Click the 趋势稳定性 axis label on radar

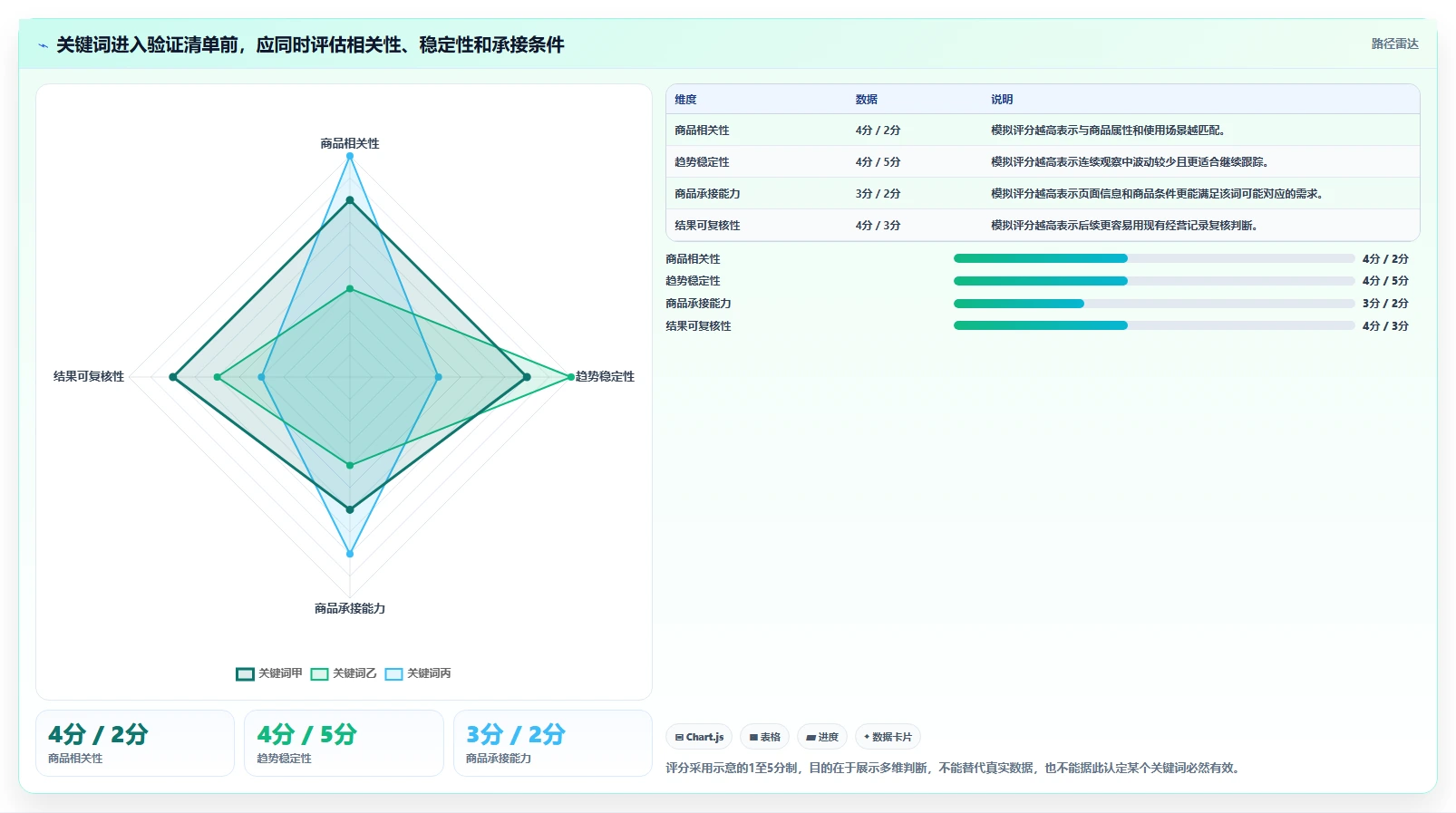[x=605, y=376]
